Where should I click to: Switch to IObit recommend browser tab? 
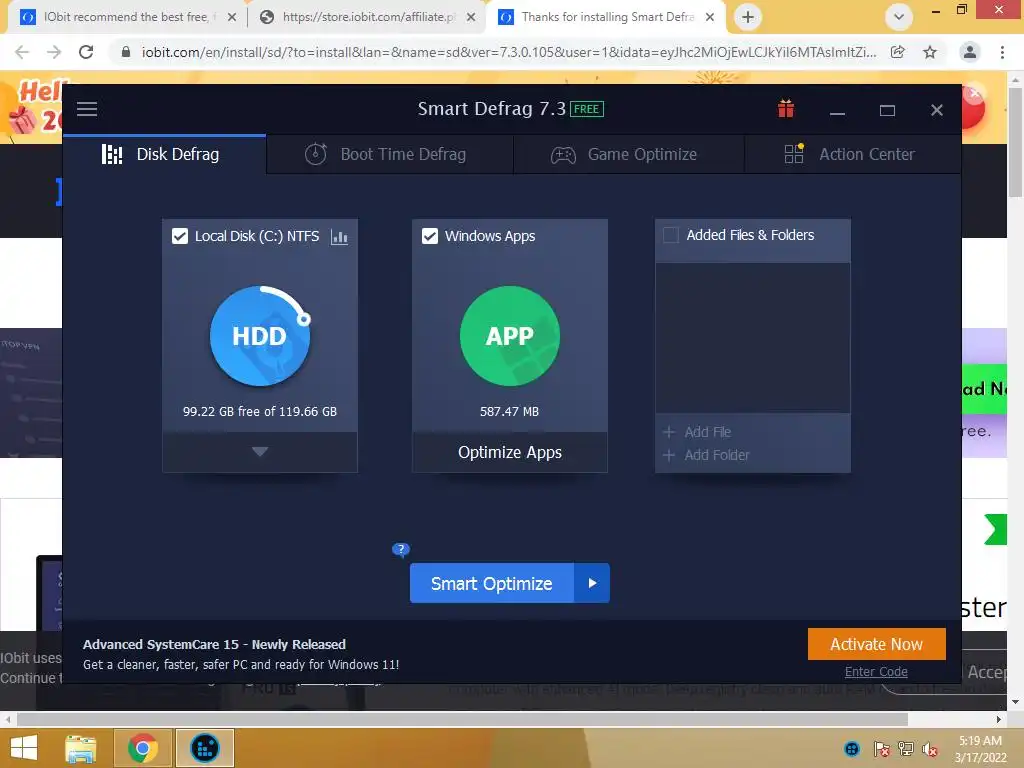pos(125,17)
